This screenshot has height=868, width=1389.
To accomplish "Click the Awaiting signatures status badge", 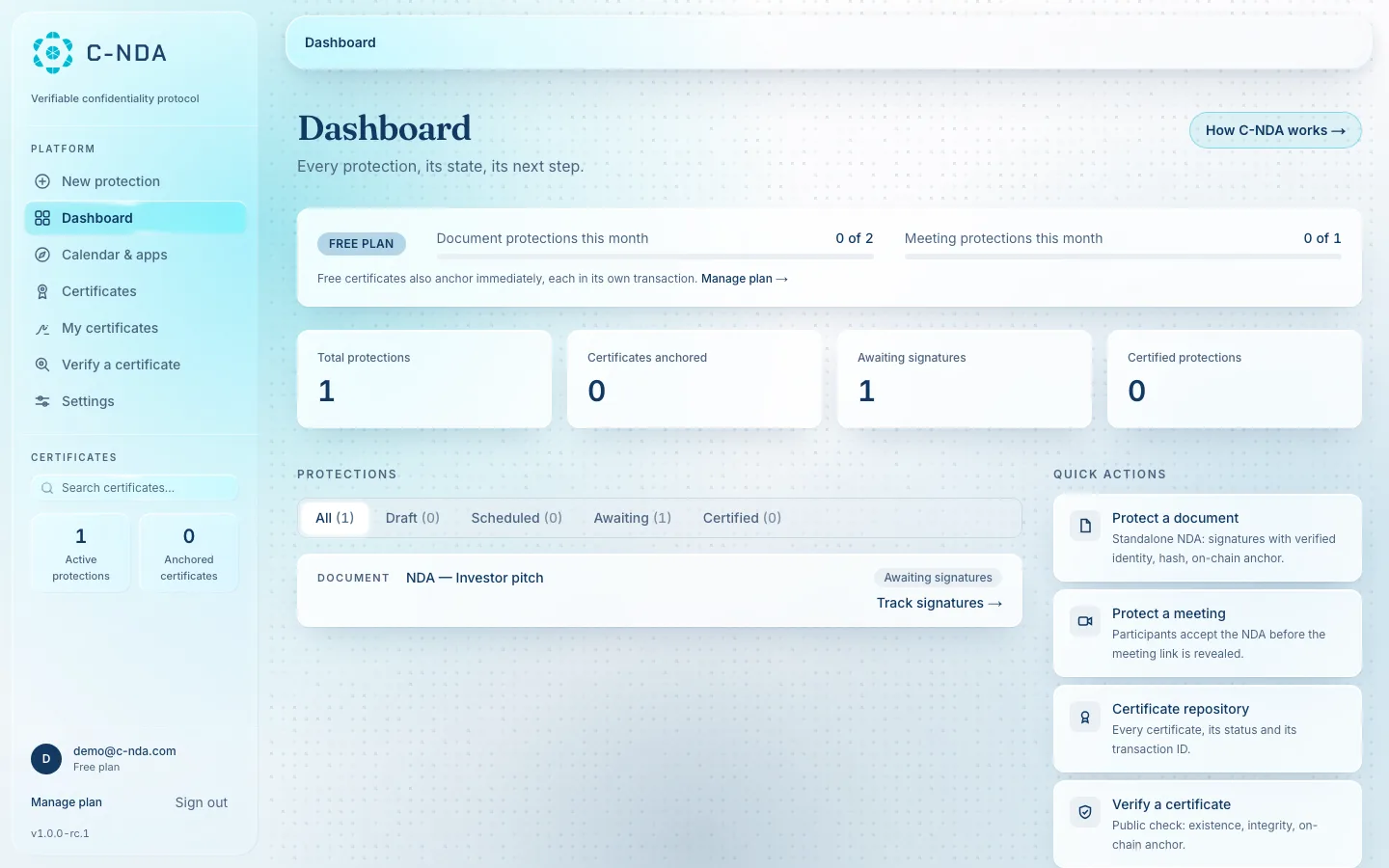I will click(939, 578).
